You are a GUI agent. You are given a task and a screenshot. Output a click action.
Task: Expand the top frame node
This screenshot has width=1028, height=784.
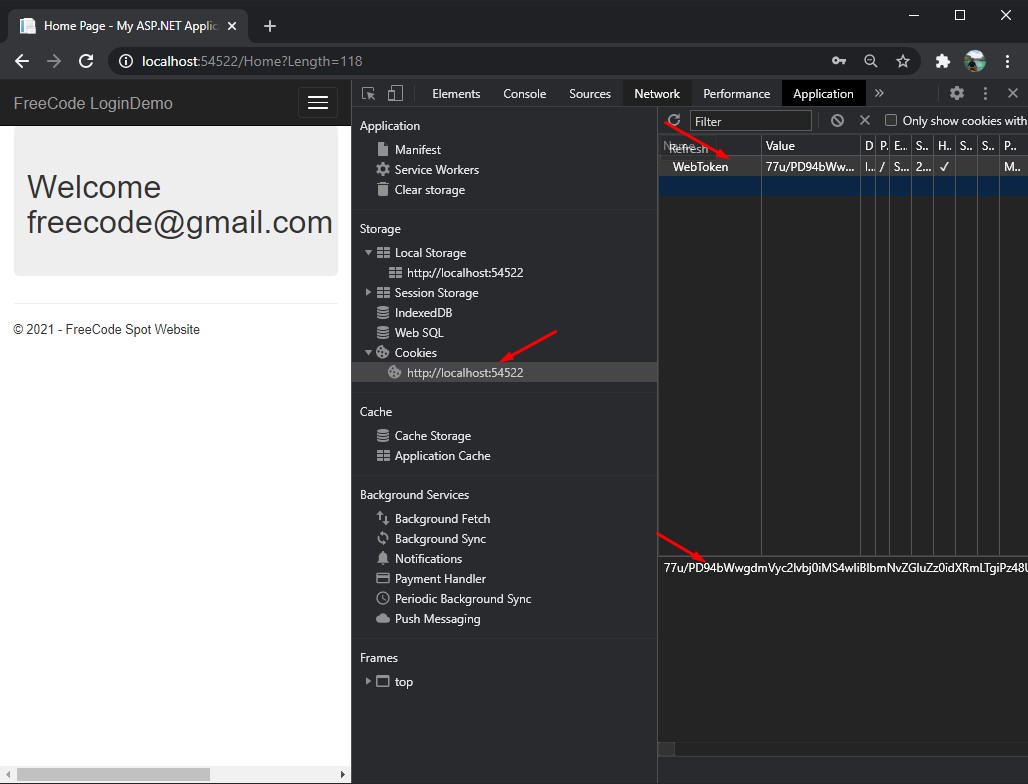(x=368, y=682)
